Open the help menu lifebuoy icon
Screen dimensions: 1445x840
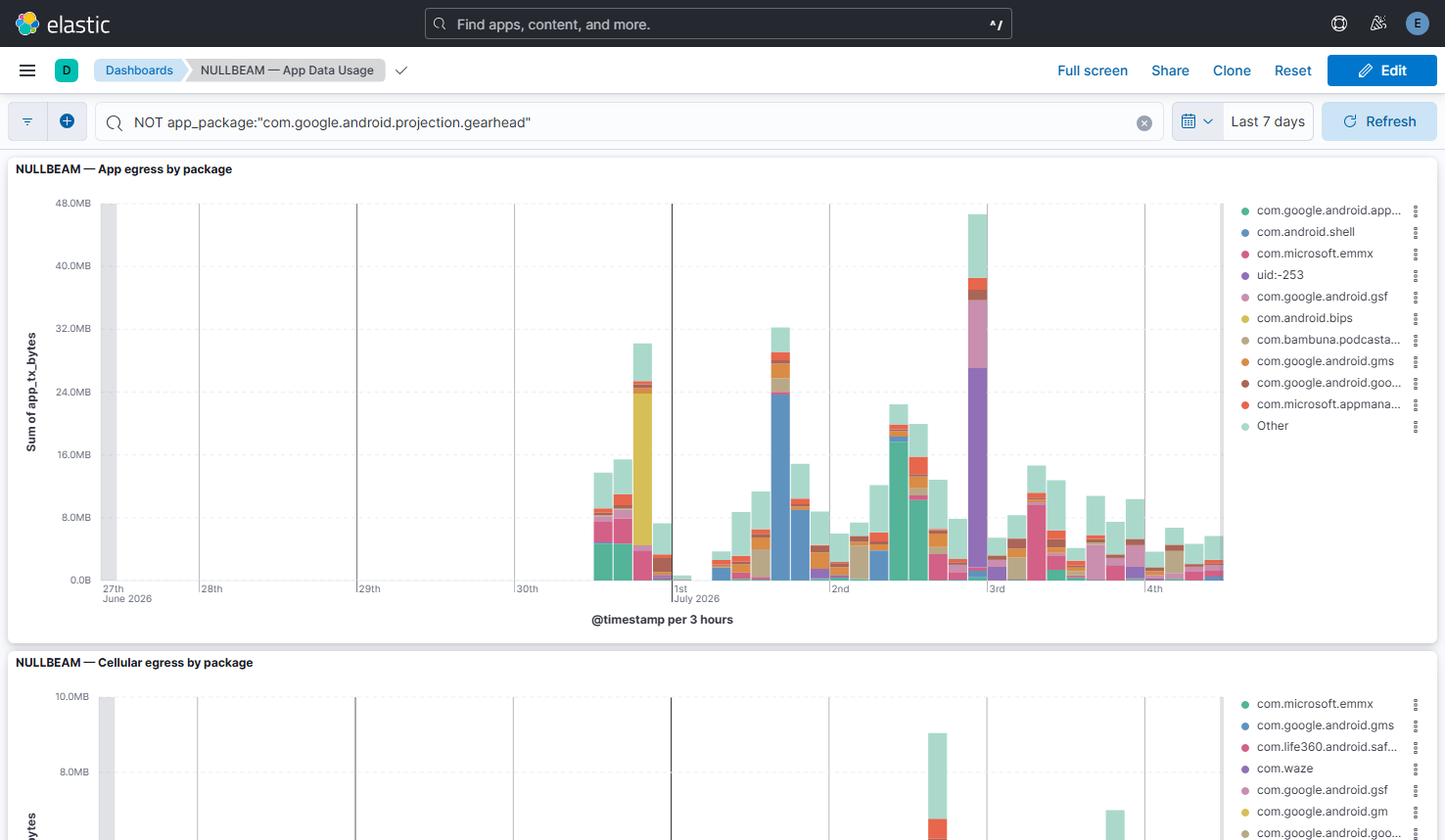coord(1339,23)
